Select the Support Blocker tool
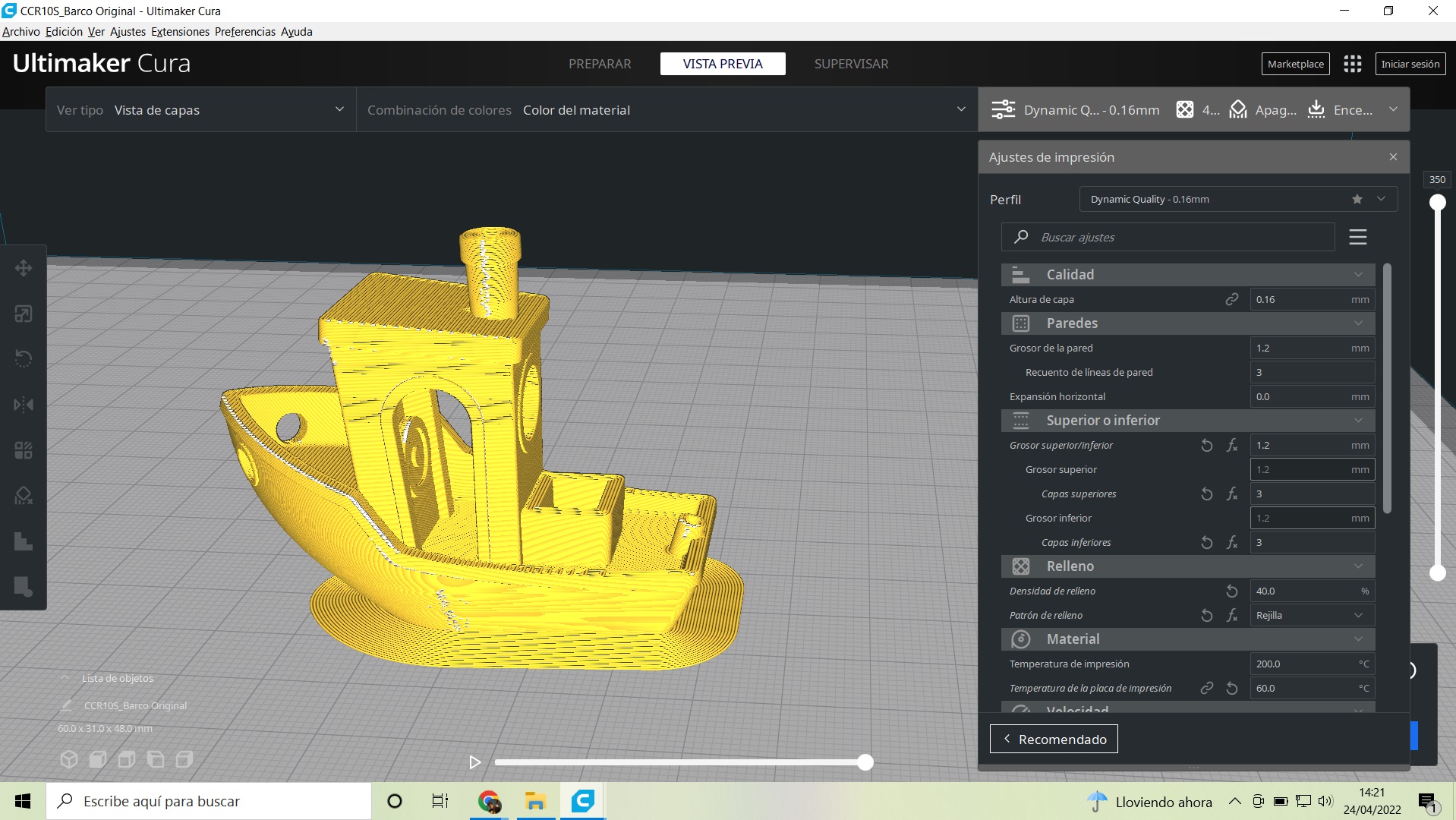The width and height of the screenshot is (1456, 820). 24,496
